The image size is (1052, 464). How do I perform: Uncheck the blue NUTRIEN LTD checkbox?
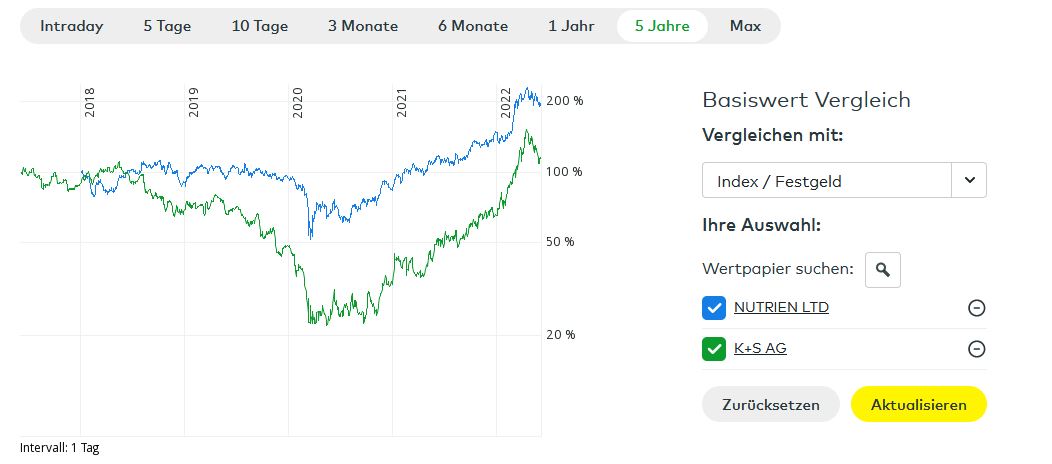point(714,308)
